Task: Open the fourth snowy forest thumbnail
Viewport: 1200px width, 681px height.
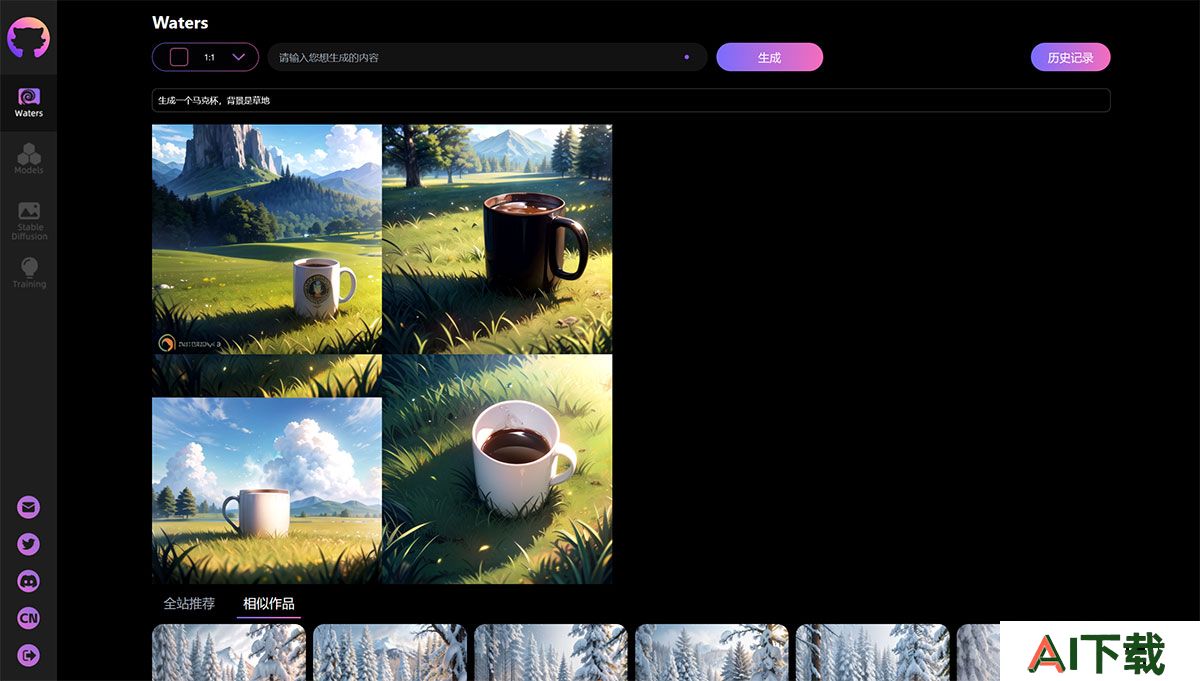Action: point(712,652)
